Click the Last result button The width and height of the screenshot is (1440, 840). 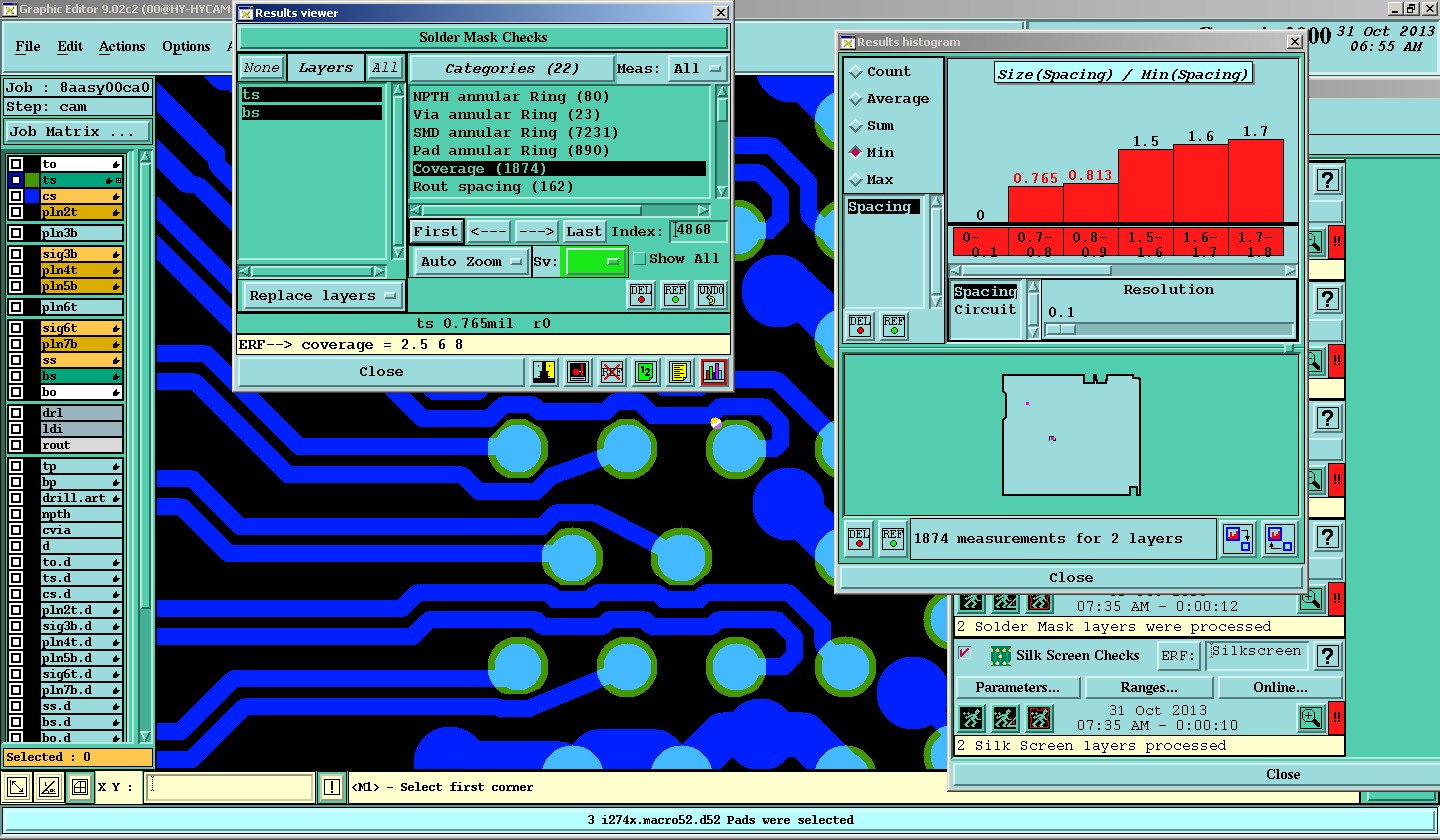[584, 232]
